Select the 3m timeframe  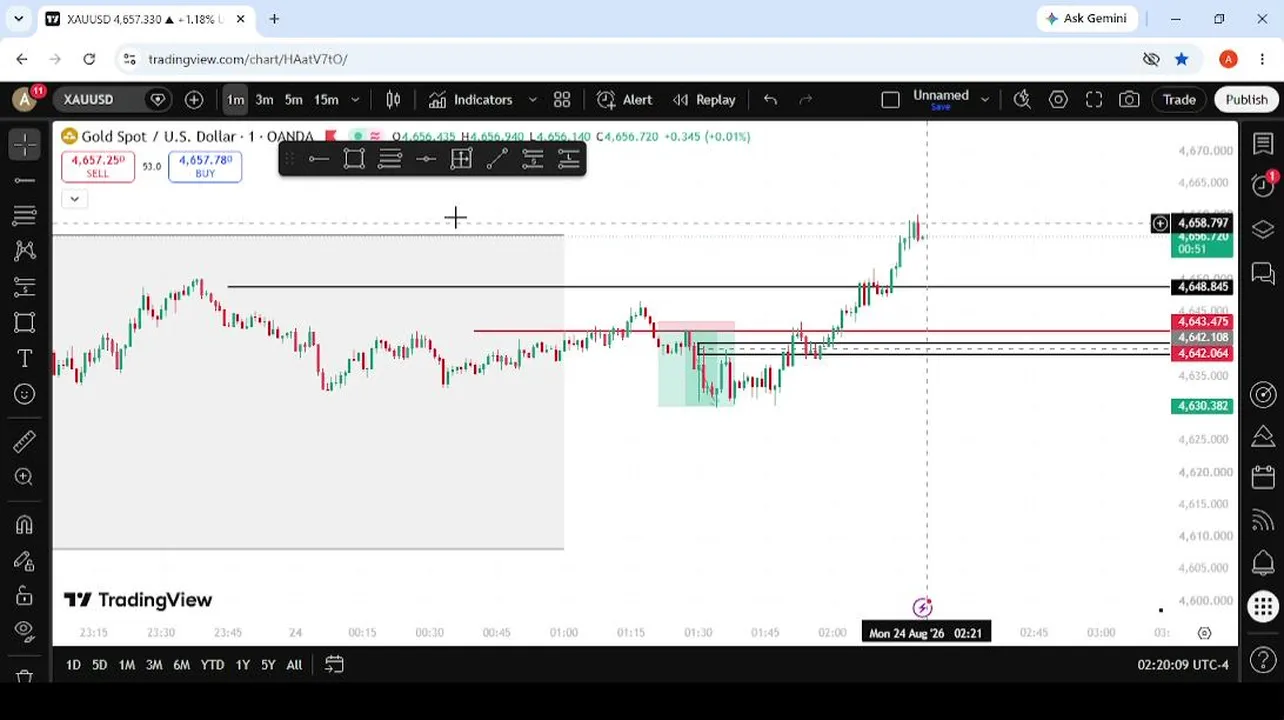[264, 99]
